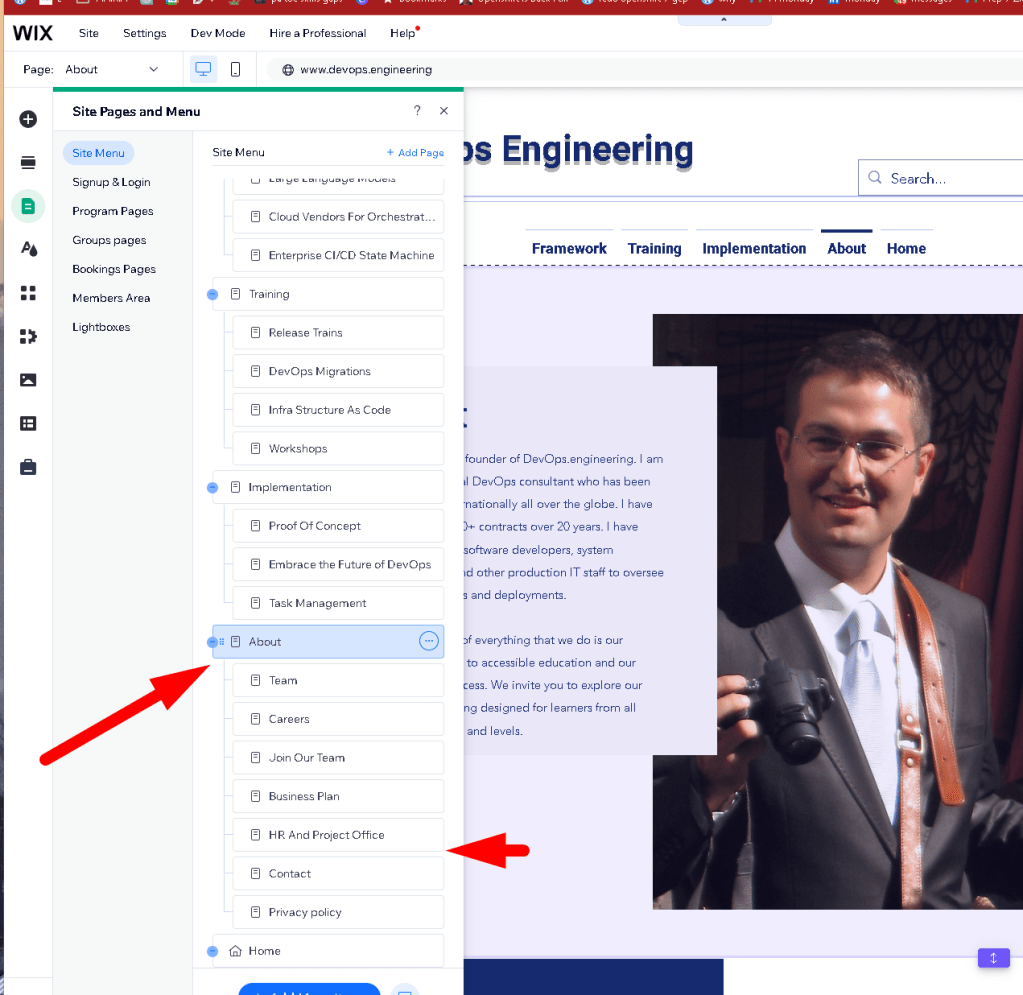Select Lightboxes section
This screenshot has width=1023, height=995.
tap(101, 327)
